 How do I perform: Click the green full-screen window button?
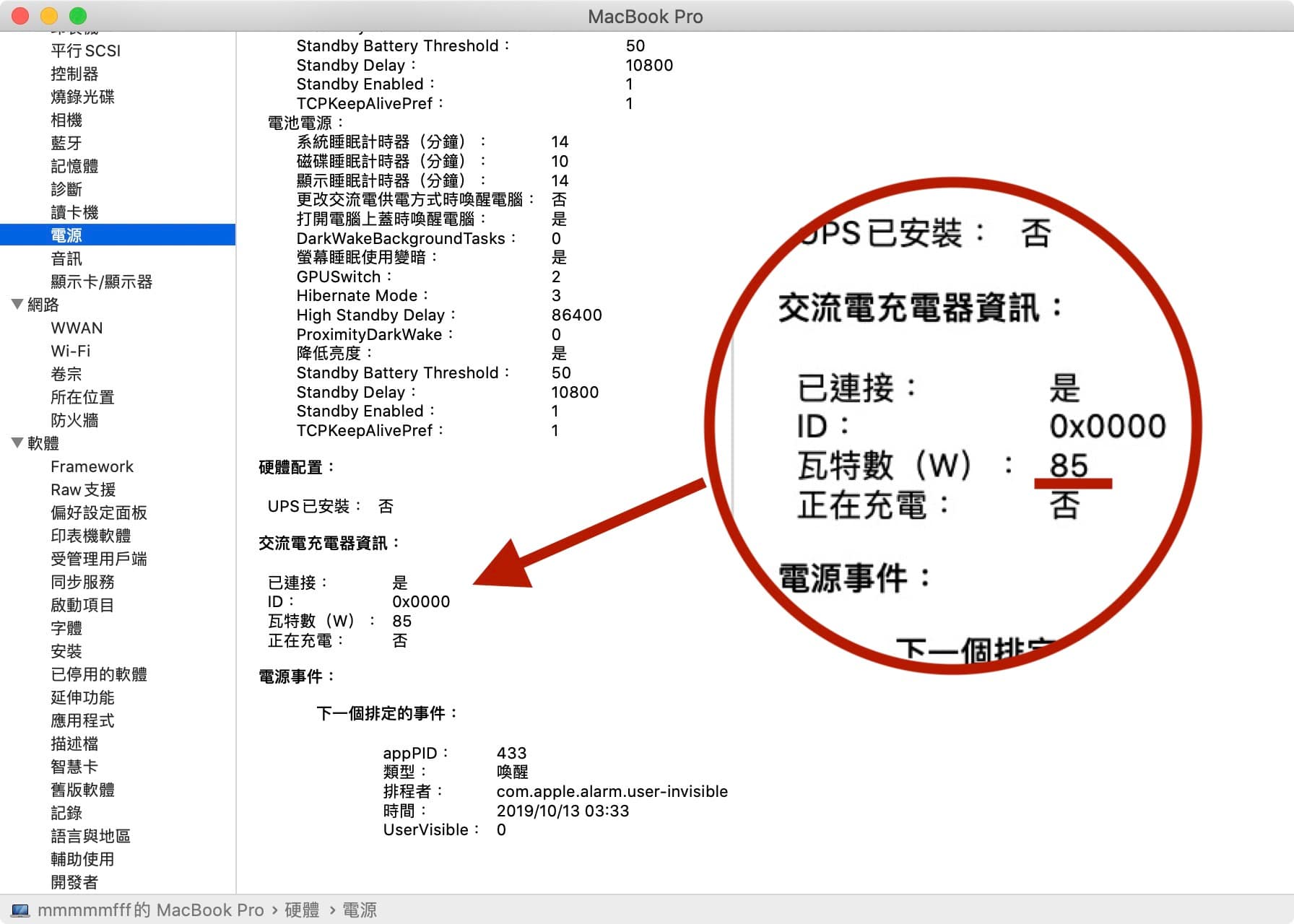click(78, 16)
